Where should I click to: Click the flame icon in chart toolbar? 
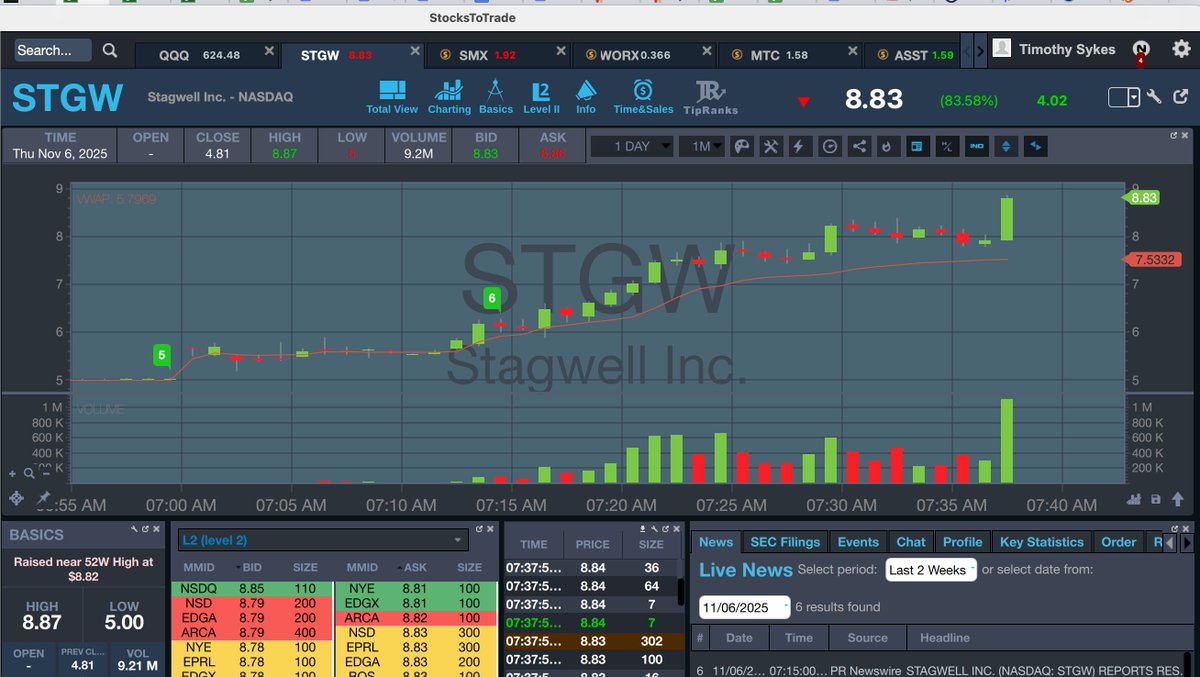[887, 146]
